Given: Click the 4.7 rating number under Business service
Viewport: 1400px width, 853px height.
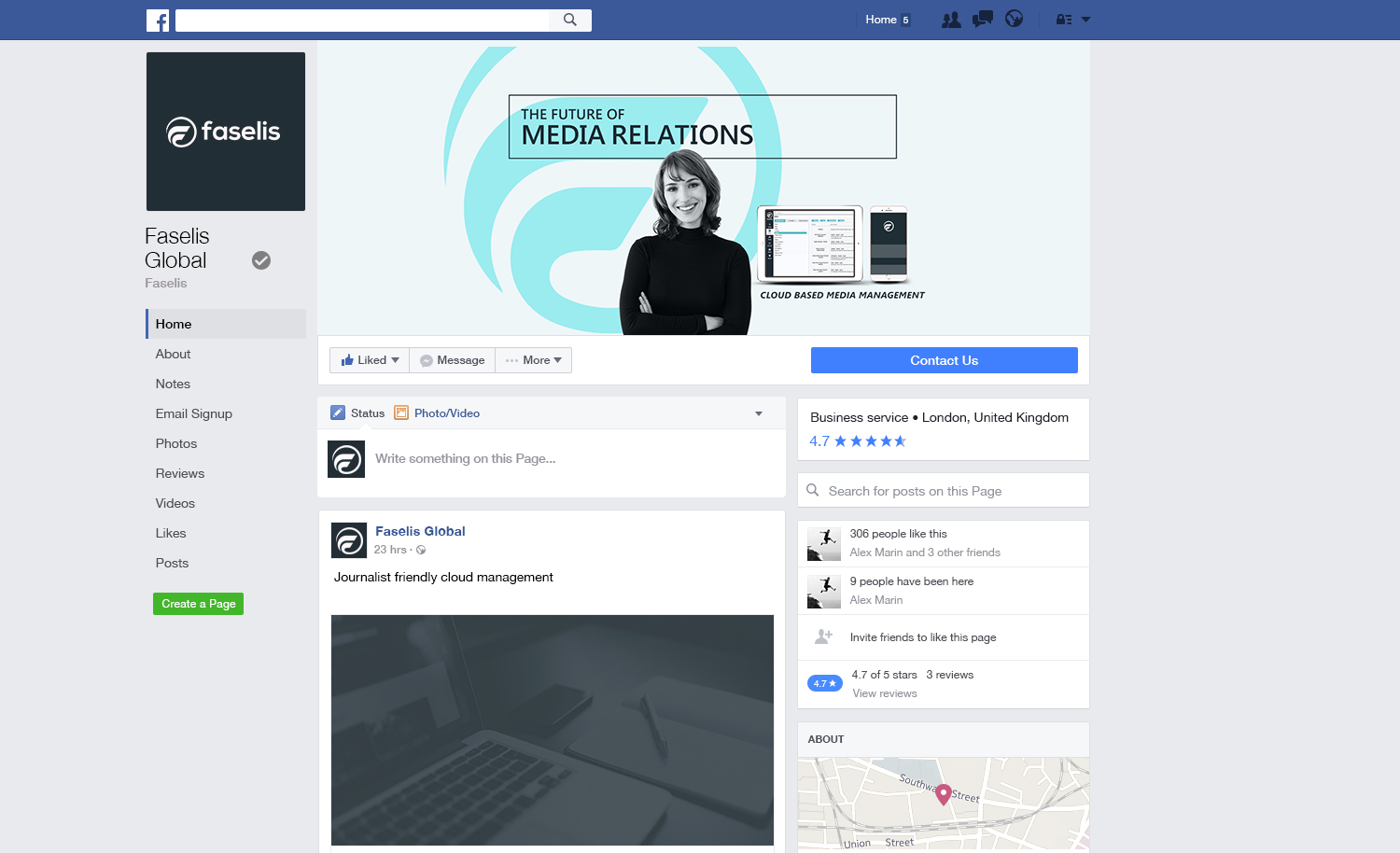Looking at the screenshot, I should click(819, 441).
